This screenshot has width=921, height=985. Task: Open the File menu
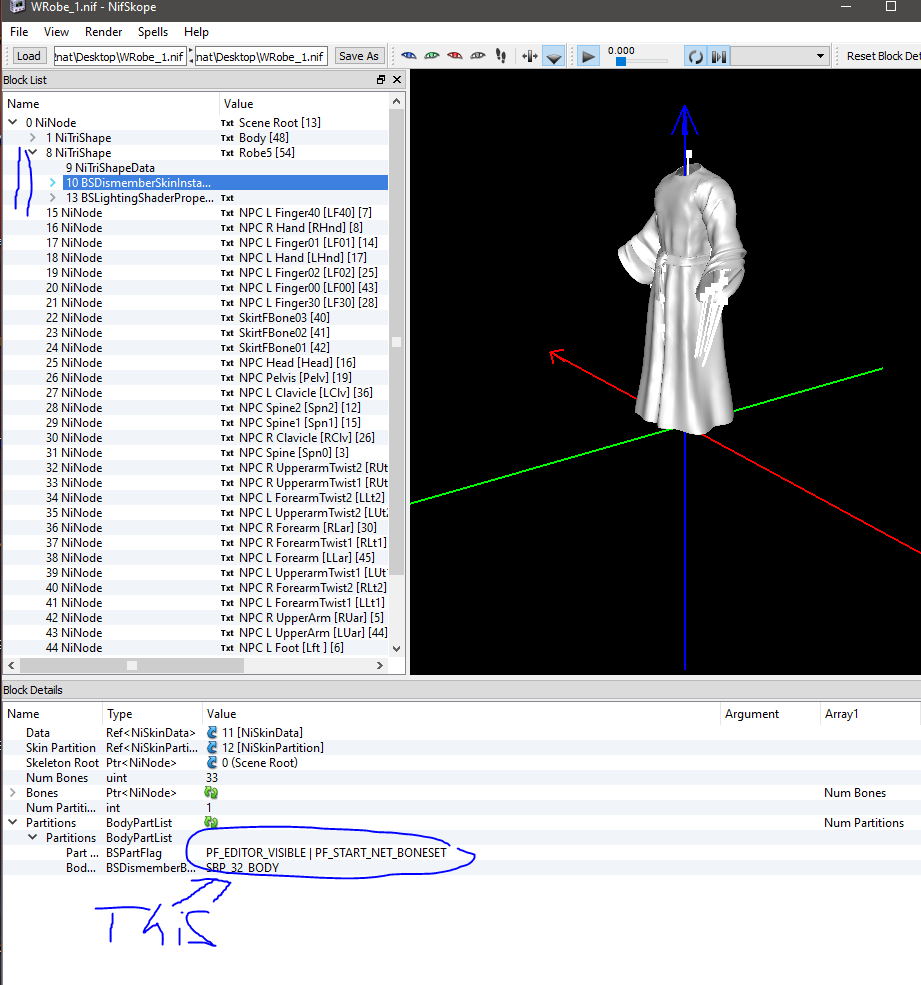[19, 31]
